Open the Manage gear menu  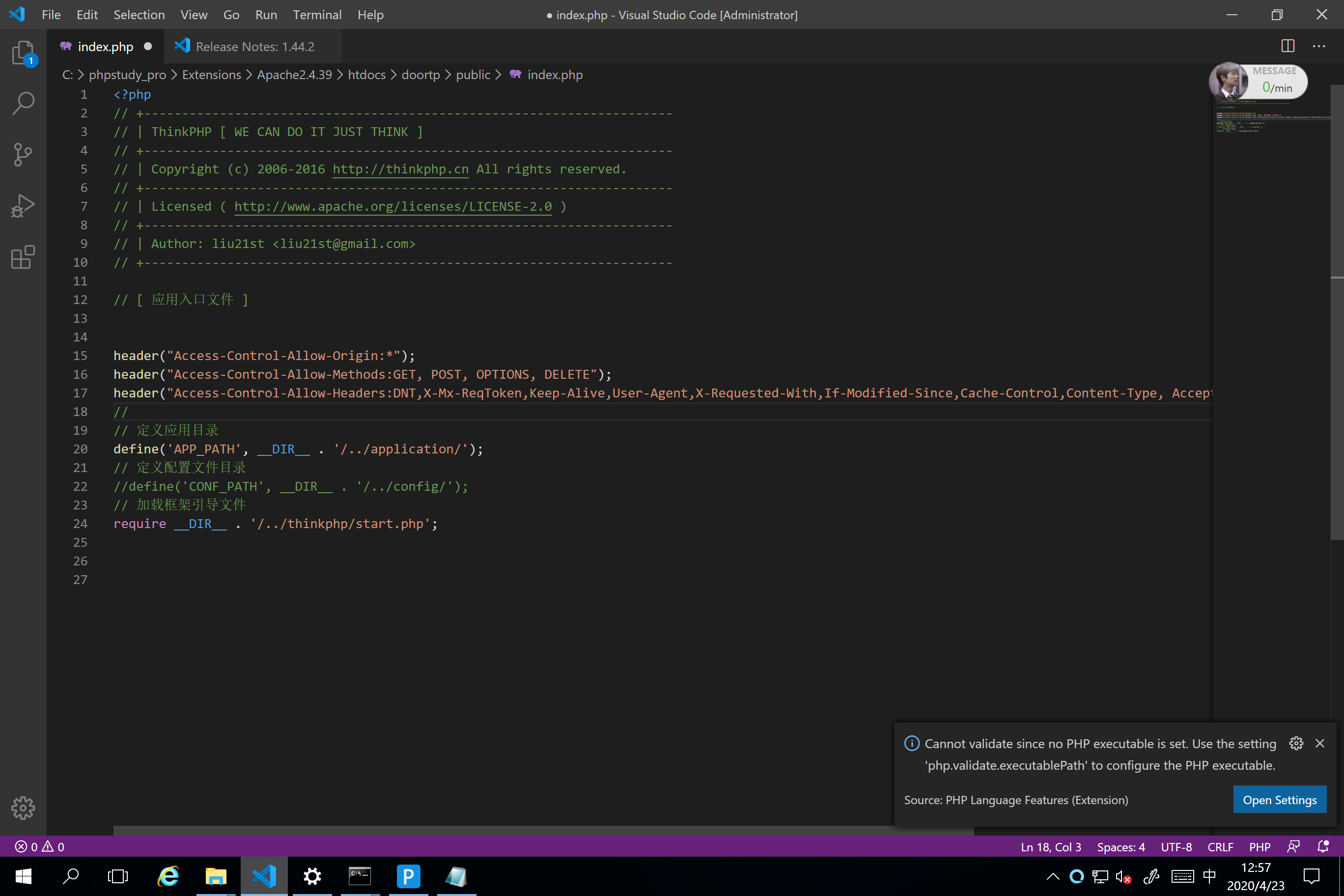tap(23, 808)
